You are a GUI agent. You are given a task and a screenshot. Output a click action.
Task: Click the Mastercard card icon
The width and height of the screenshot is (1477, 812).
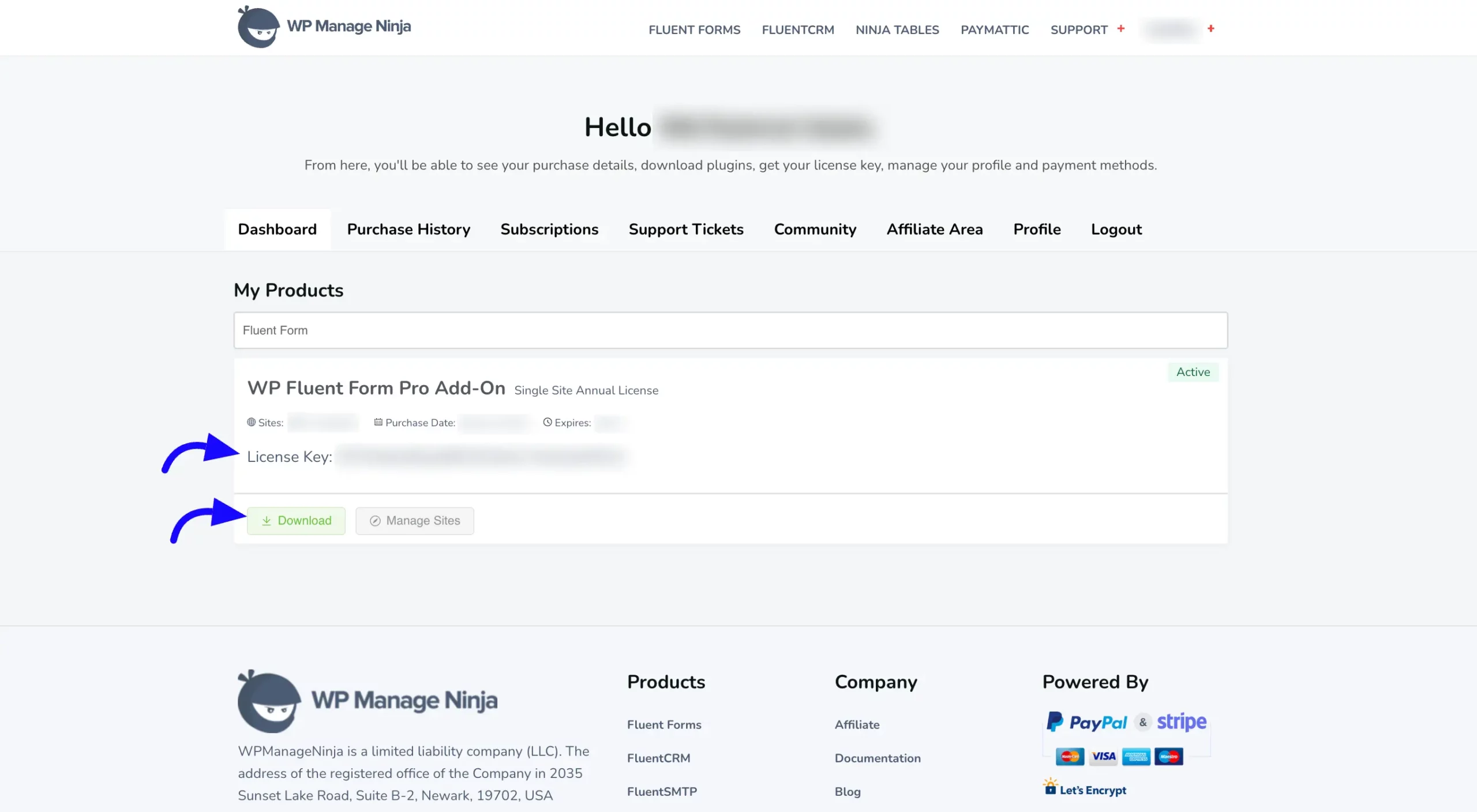pos(1070,757)
